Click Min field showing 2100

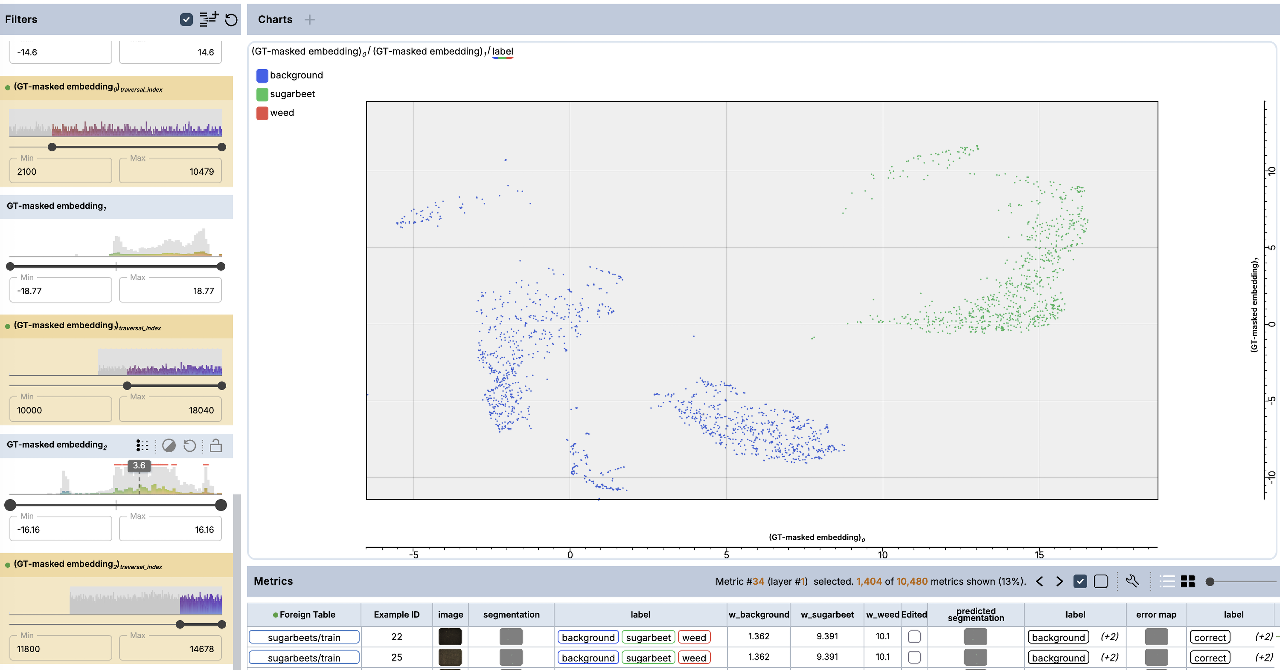(60, 169)
